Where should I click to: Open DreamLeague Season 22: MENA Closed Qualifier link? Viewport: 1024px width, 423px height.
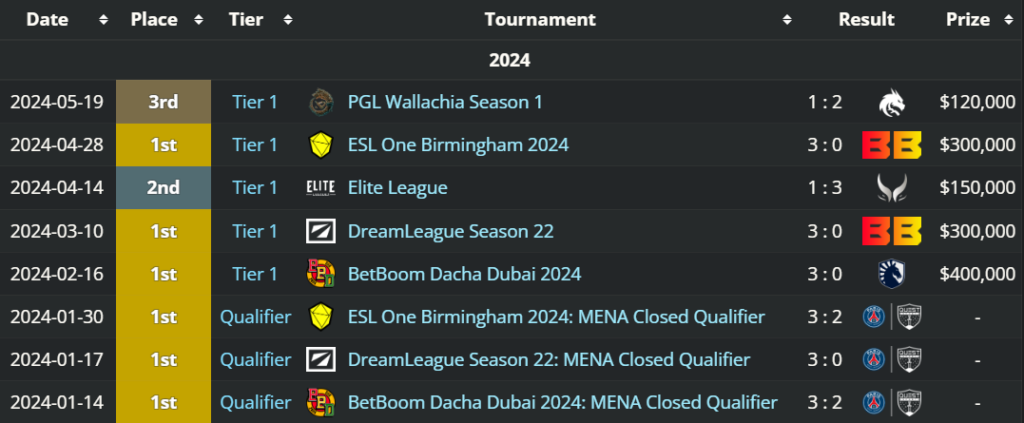pyautogui.click(x=549, y=360)
